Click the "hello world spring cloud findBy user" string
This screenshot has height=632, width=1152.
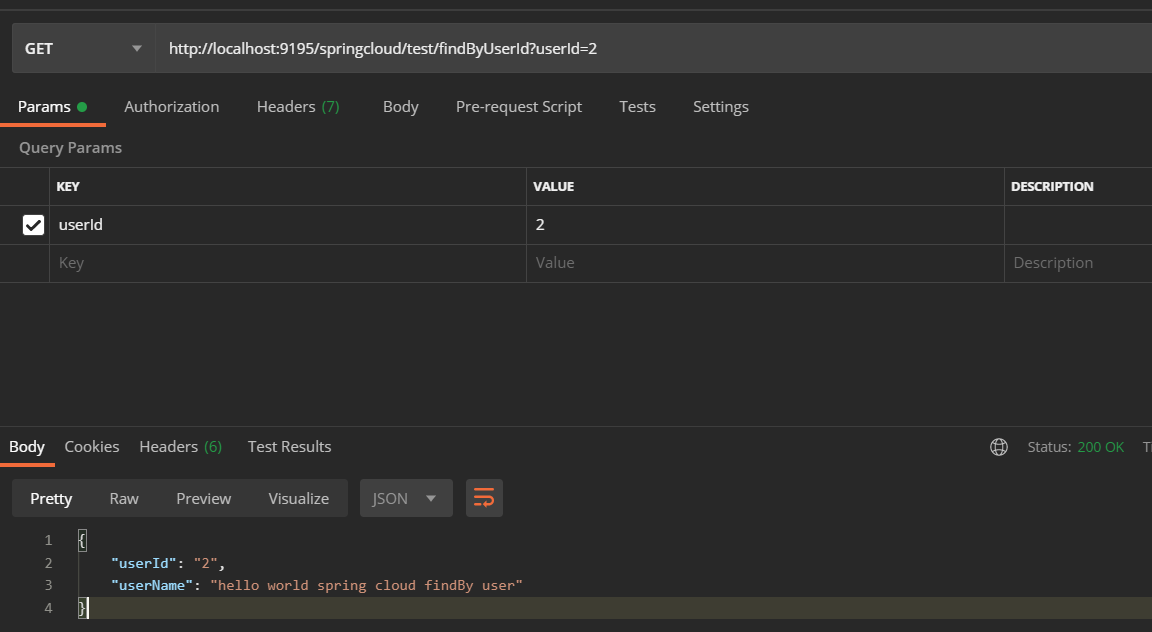(x=367, y=586)
